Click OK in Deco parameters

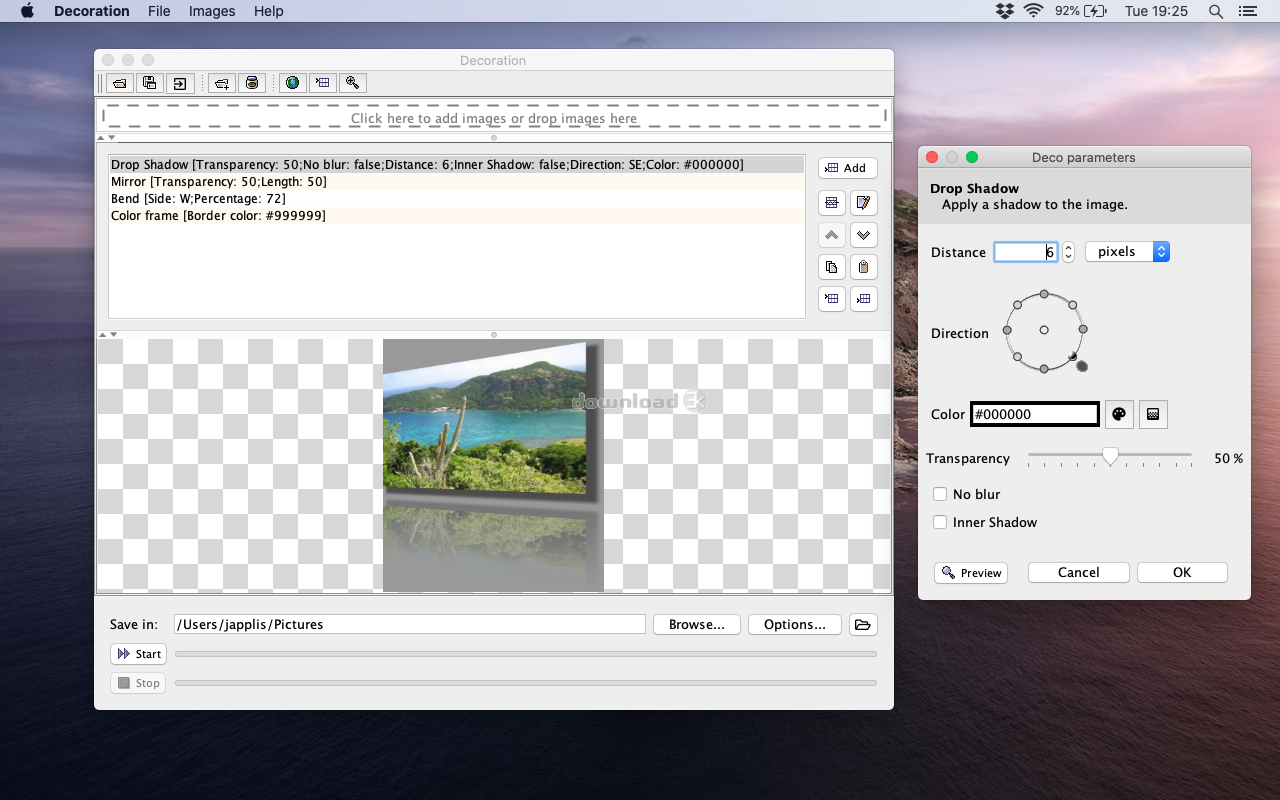pyautogui.click(x=1182, y=572)
